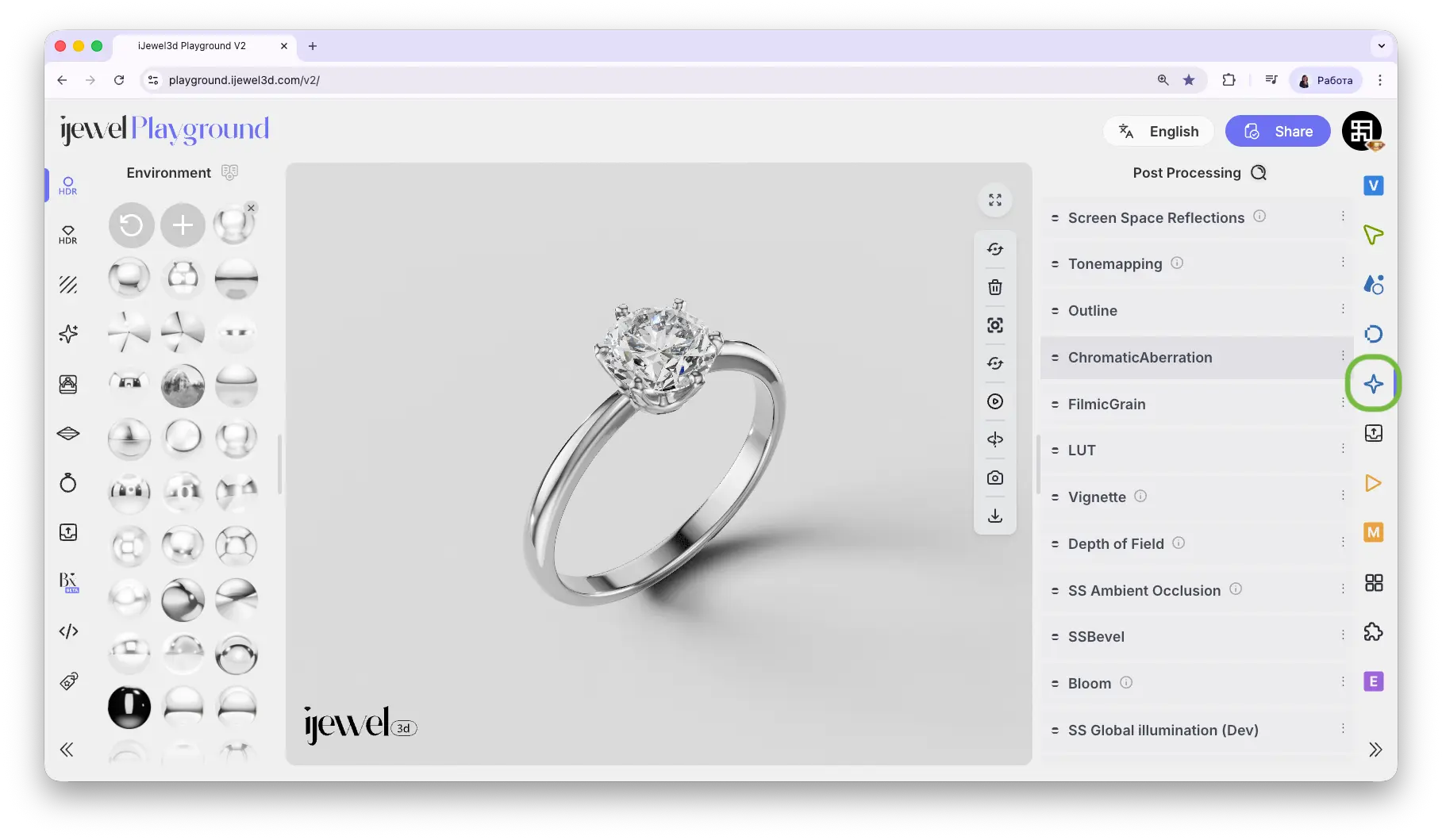Expand the LUT section
This screenshot has height=840, width=1442.
[1196, 450]
